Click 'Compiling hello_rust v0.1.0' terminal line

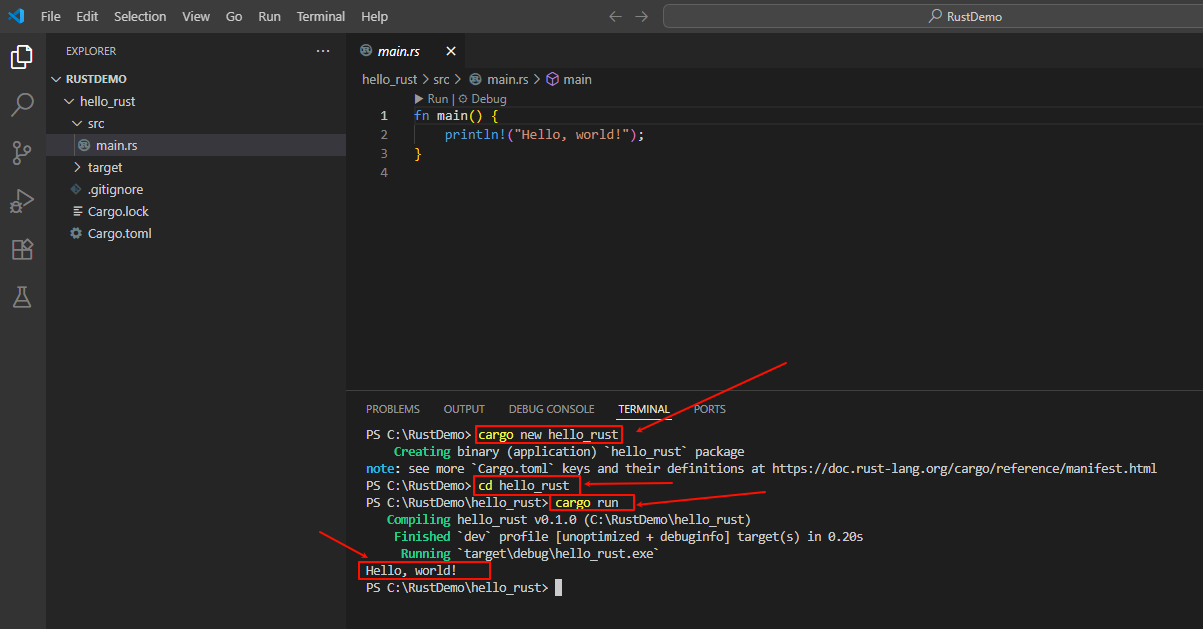(x=568, y=519)
